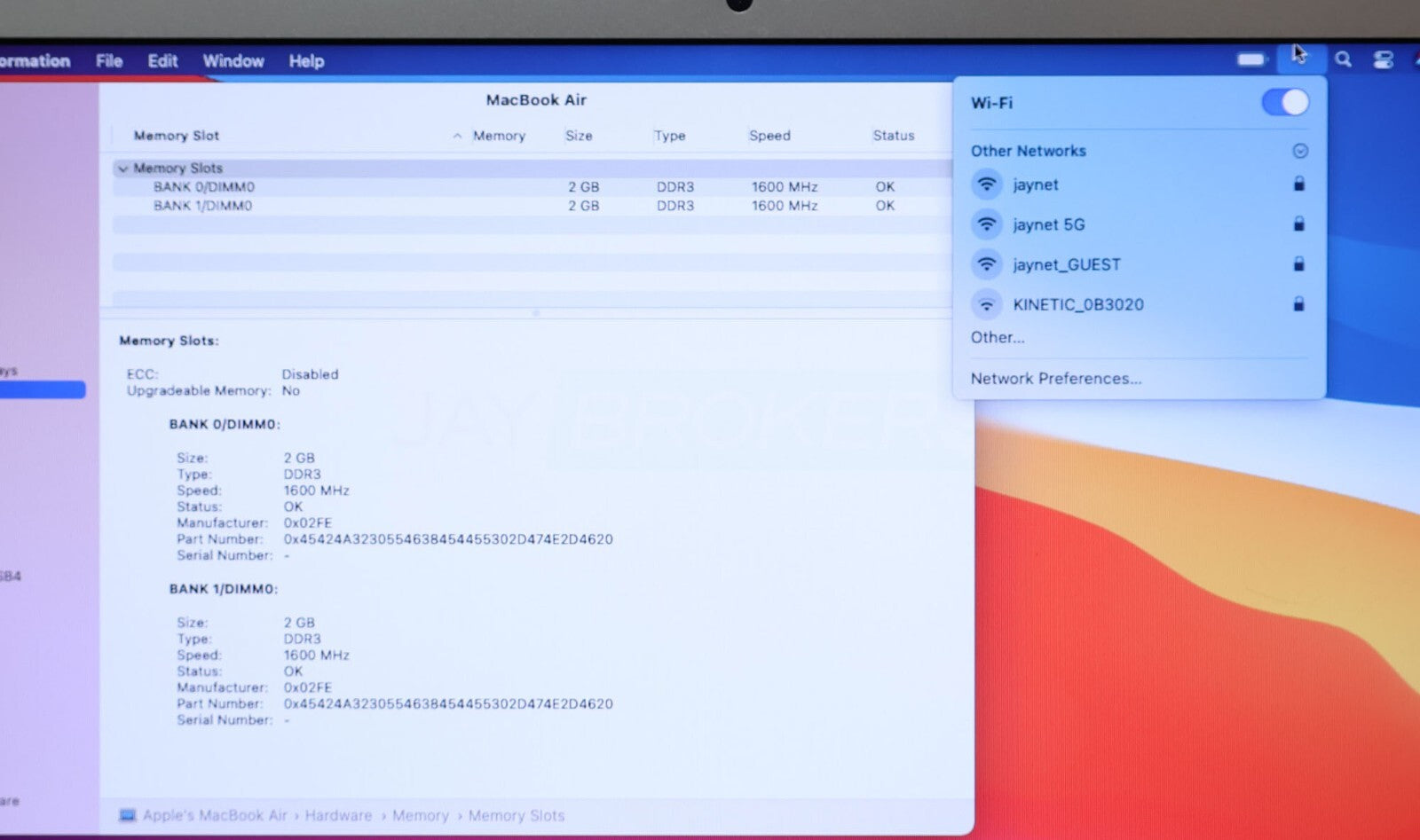Join the jaynet 5G network

1139,224
